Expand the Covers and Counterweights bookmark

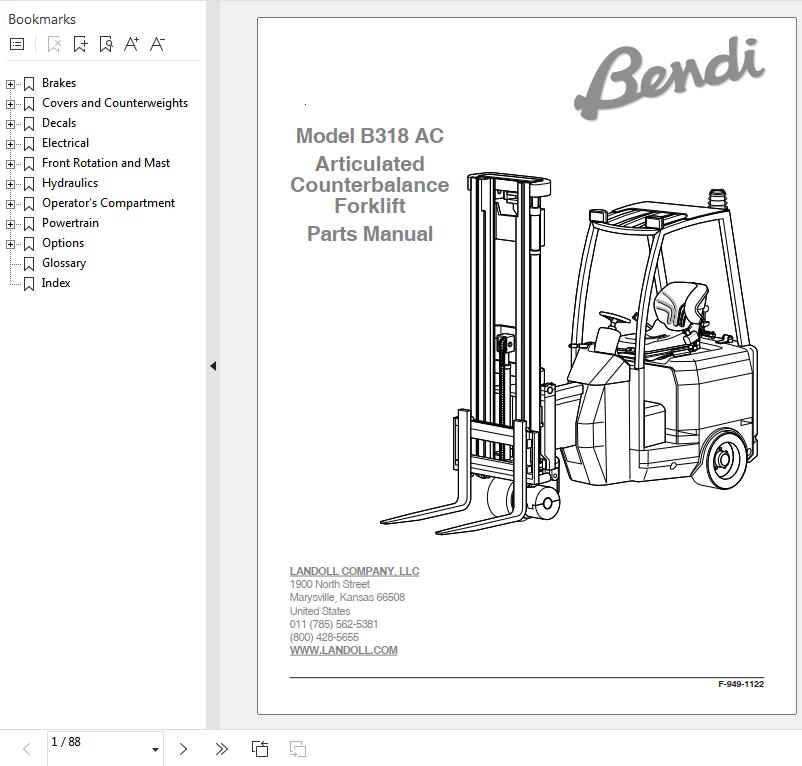[x=10, y=104]
